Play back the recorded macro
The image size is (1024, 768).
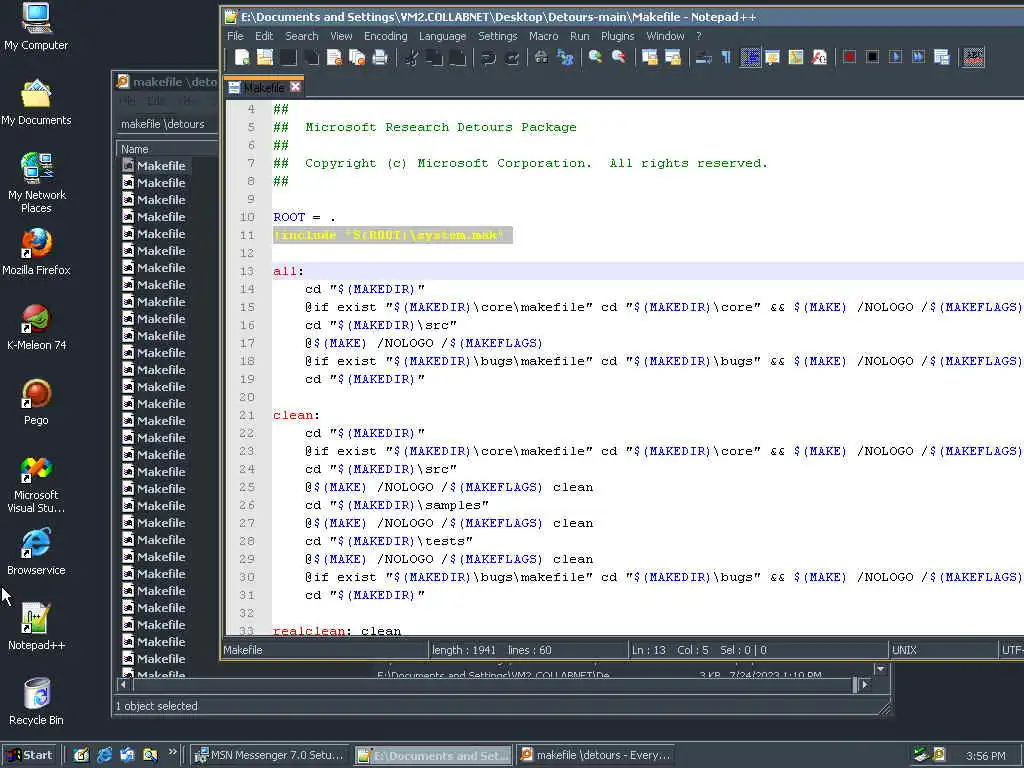point(895,57)
